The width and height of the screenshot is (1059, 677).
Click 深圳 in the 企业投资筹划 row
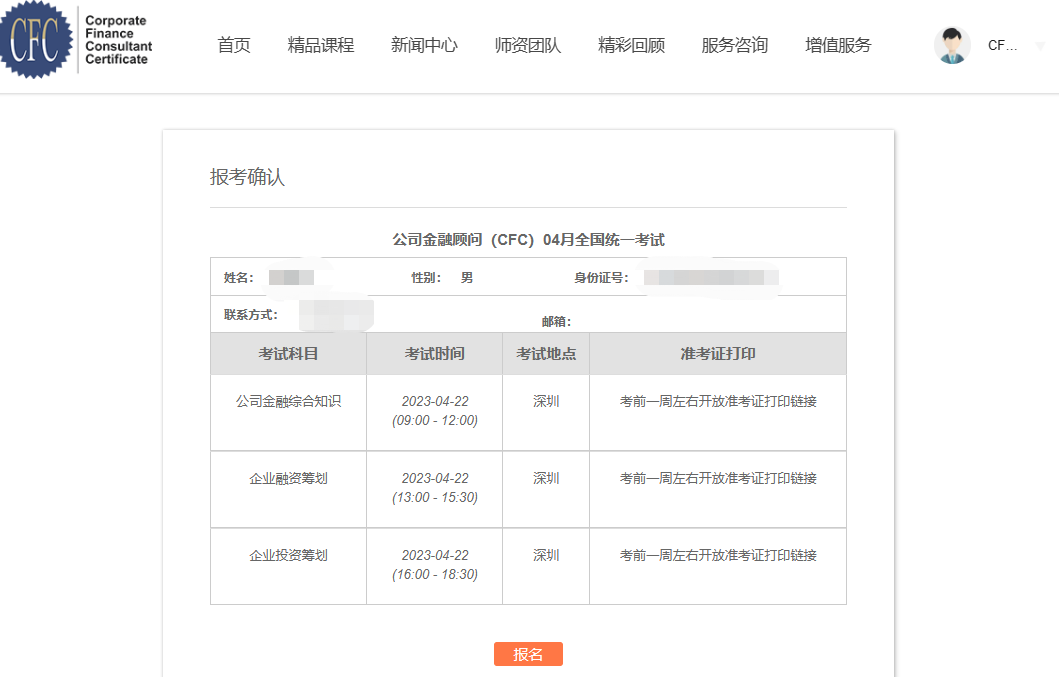(x=546, y=555)
